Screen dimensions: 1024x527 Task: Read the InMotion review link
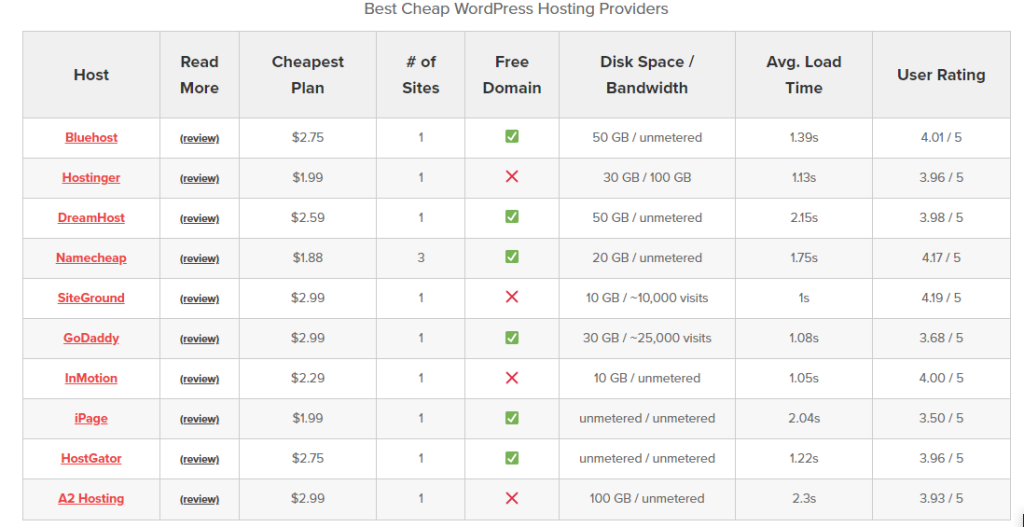(x=200, y=379)
